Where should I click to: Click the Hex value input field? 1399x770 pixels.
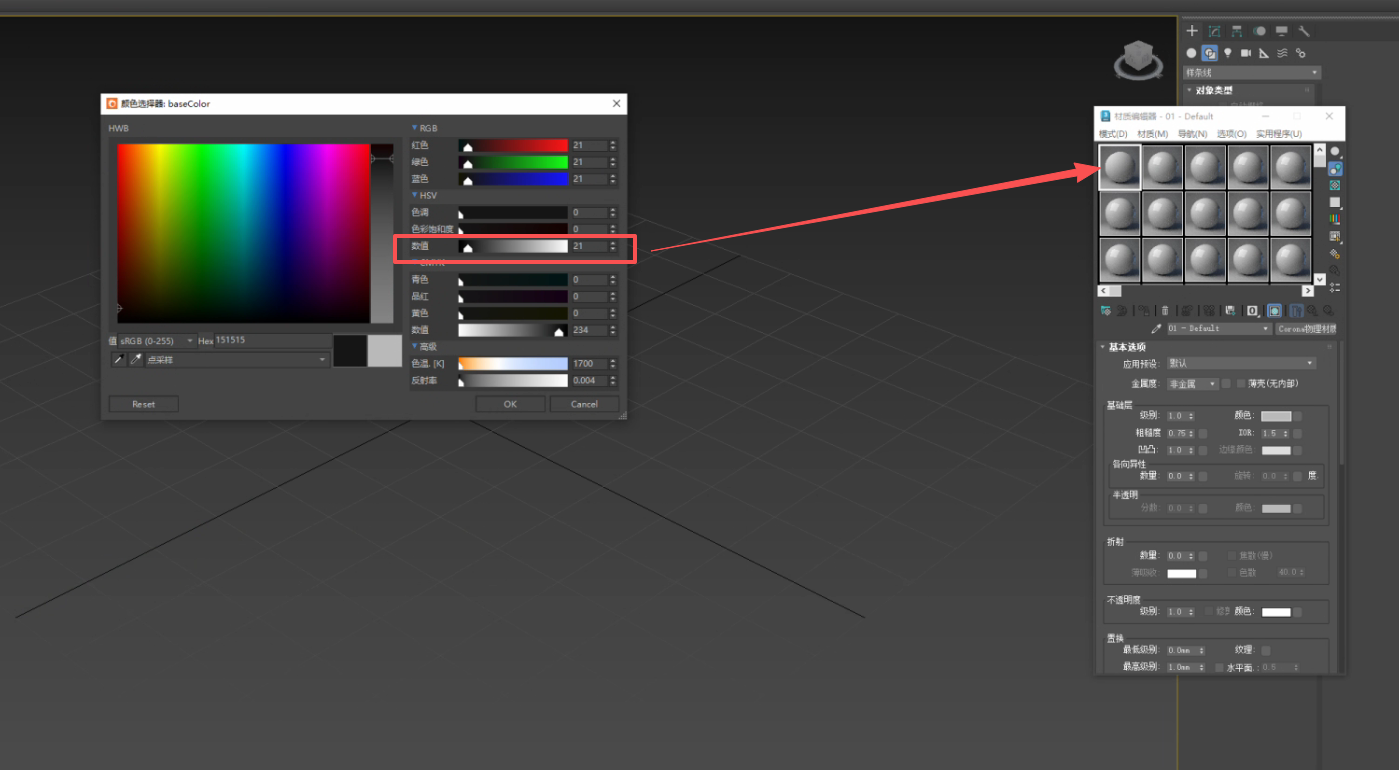point(272,341)
